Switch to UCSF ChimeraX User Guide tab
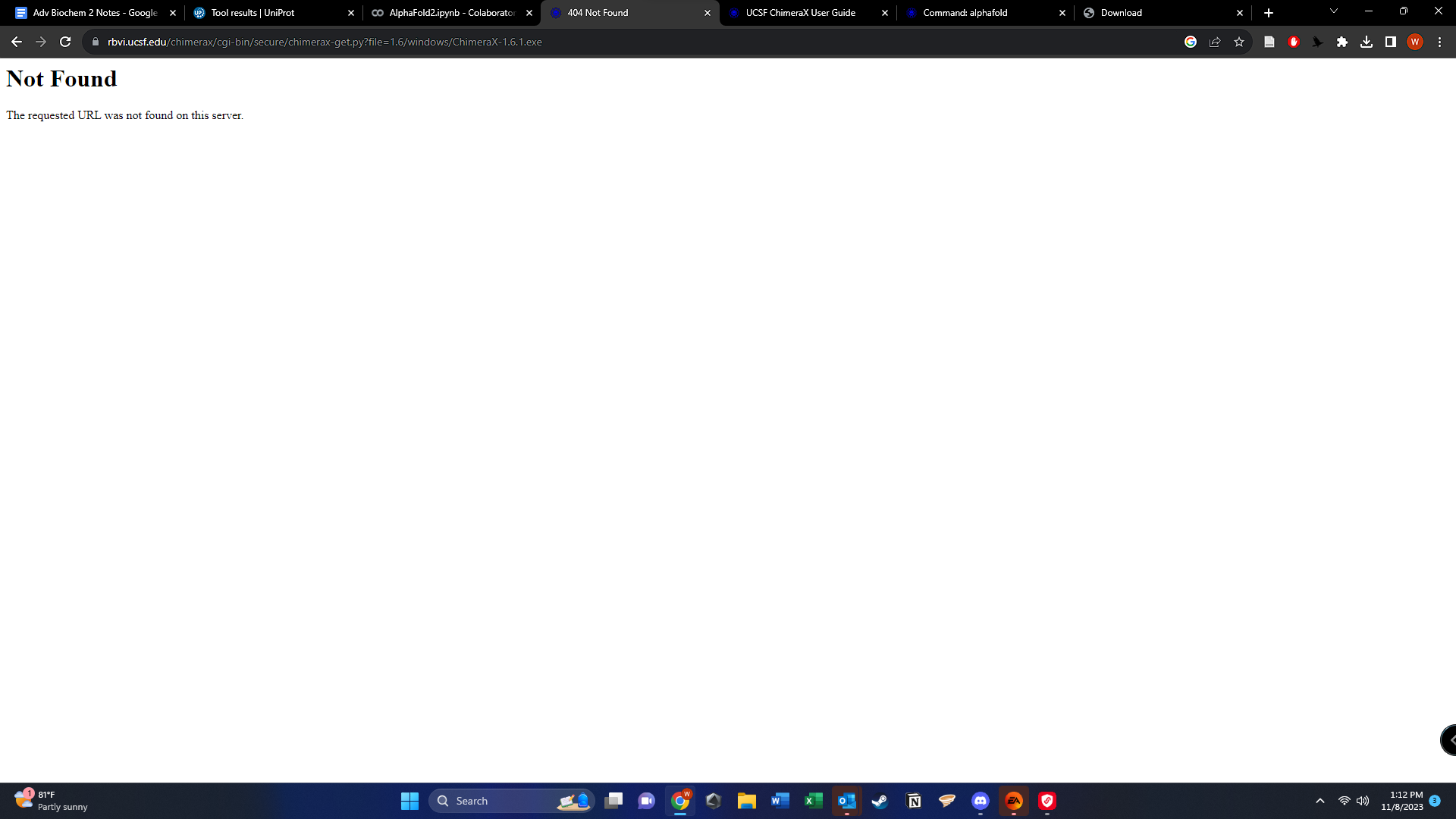Screen dimensions: 1456x819 [800, 13]
